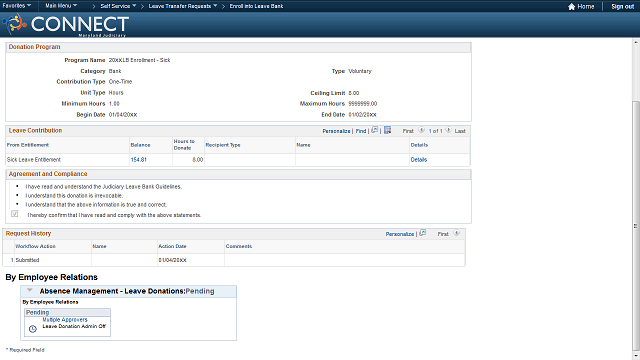Click Find in Leave Contribution
The image size is (640, 360).
click(x=361, y=131)
